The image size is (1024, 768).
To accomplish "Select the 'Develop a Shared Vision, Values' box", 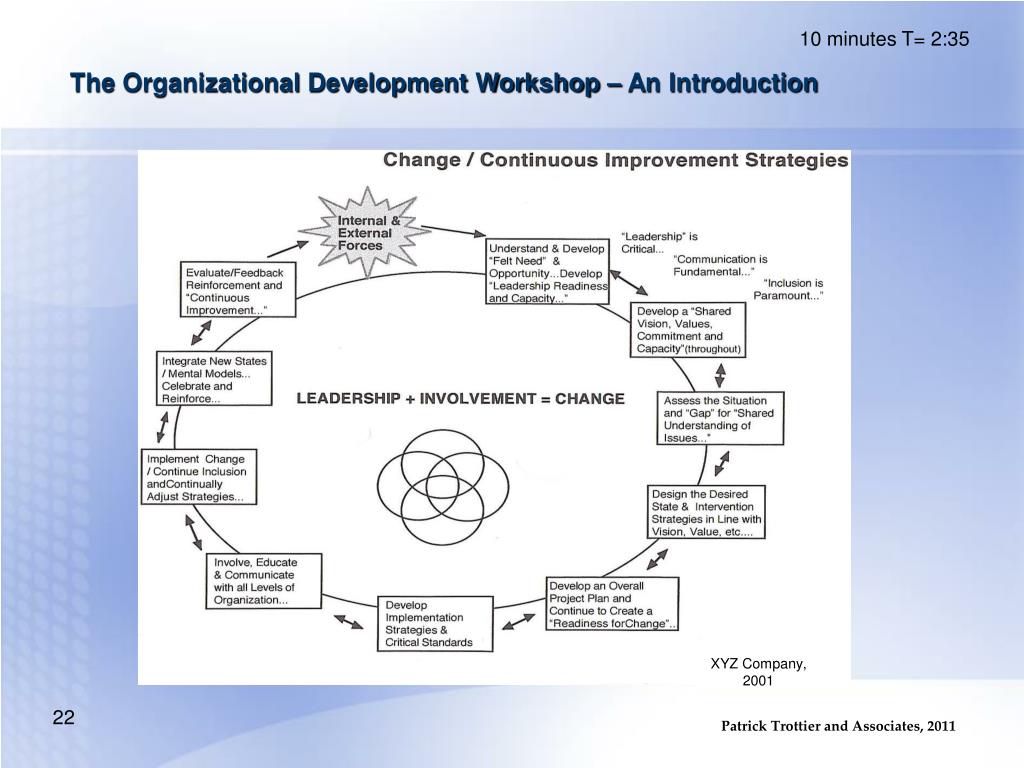I will pyautogui.click(x=688, y=330).
